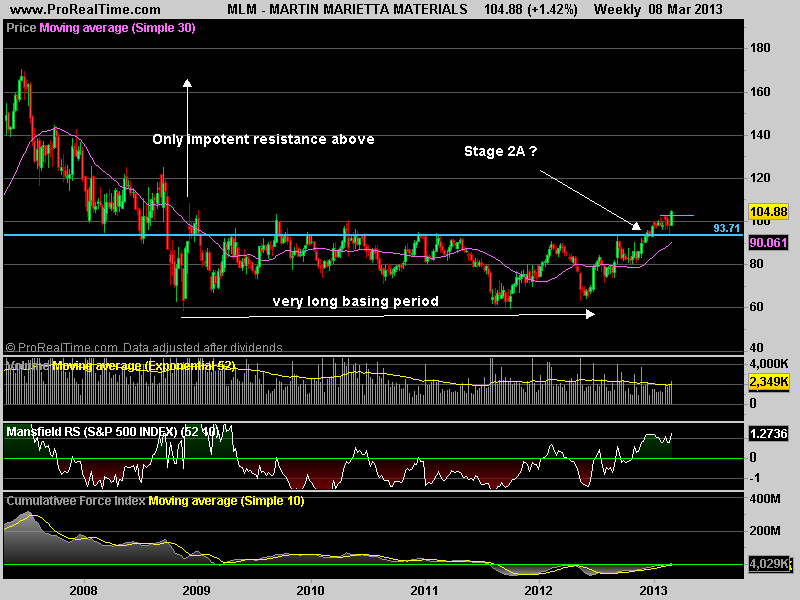Click the www.ProRealTime.com header link

click(85, 9)
